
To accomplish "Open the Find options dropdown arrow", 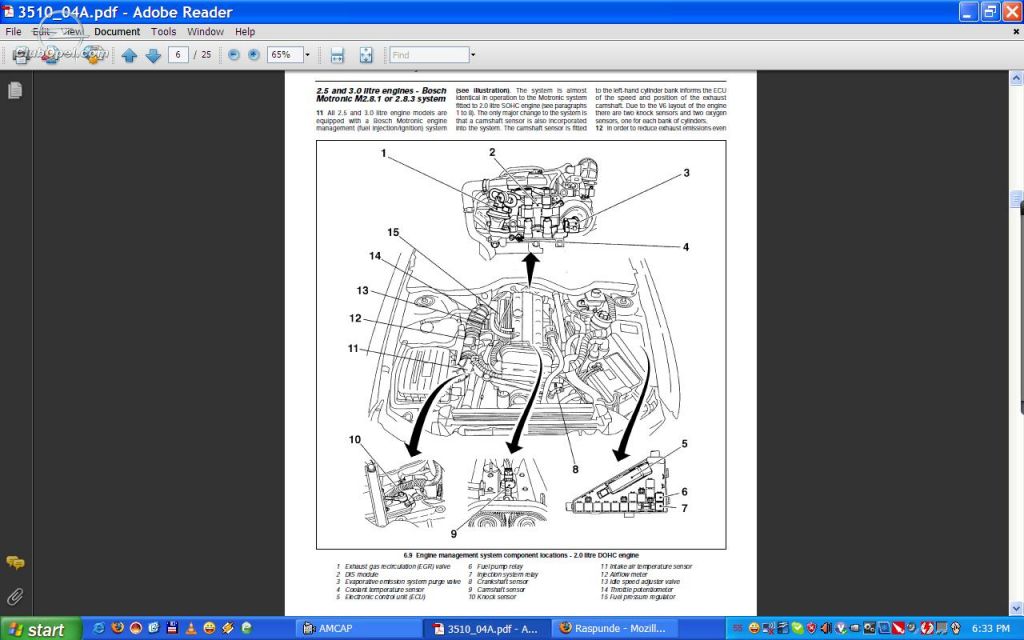I will pyautogui.click(x=473, y=55).
